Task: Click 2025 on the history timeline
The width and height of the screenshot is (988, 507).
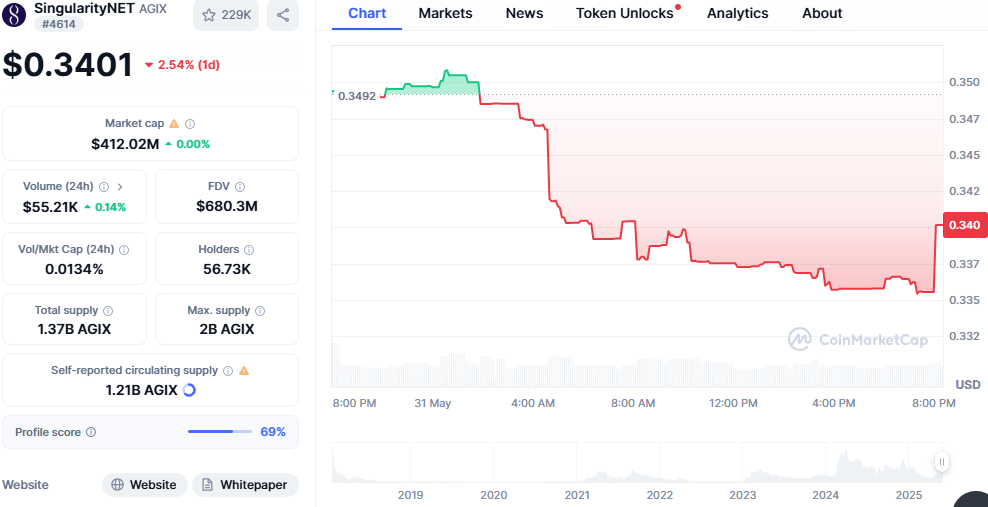Action: coord(908,495)
